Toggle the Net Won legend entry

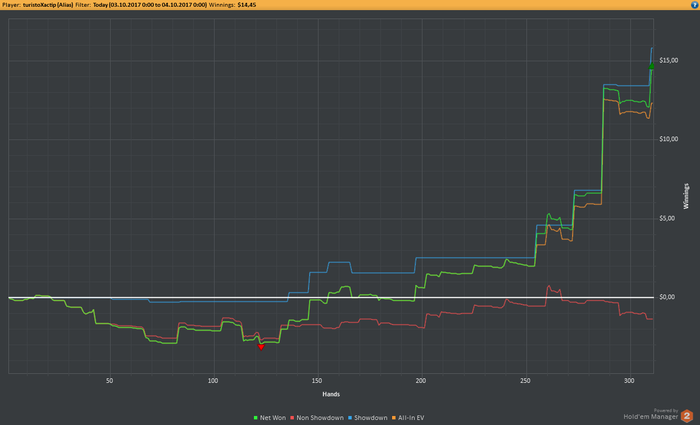pyautogui.click(x=270, y=418)
